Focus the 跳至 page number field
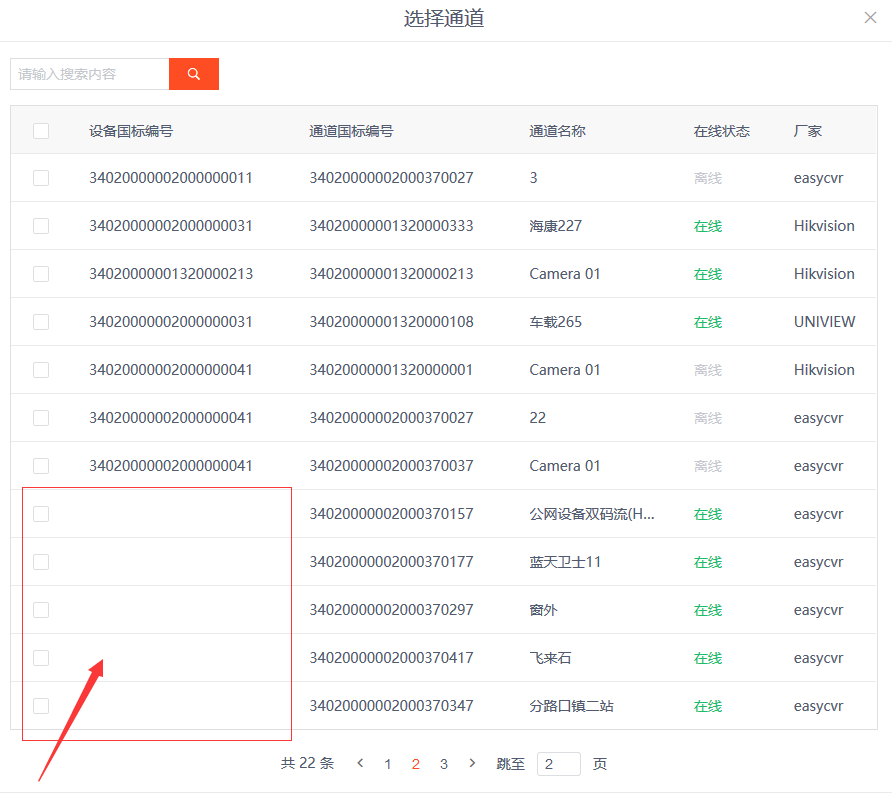Image resolution: width=892 pixels, height=795 pixels. coord(559,764)
